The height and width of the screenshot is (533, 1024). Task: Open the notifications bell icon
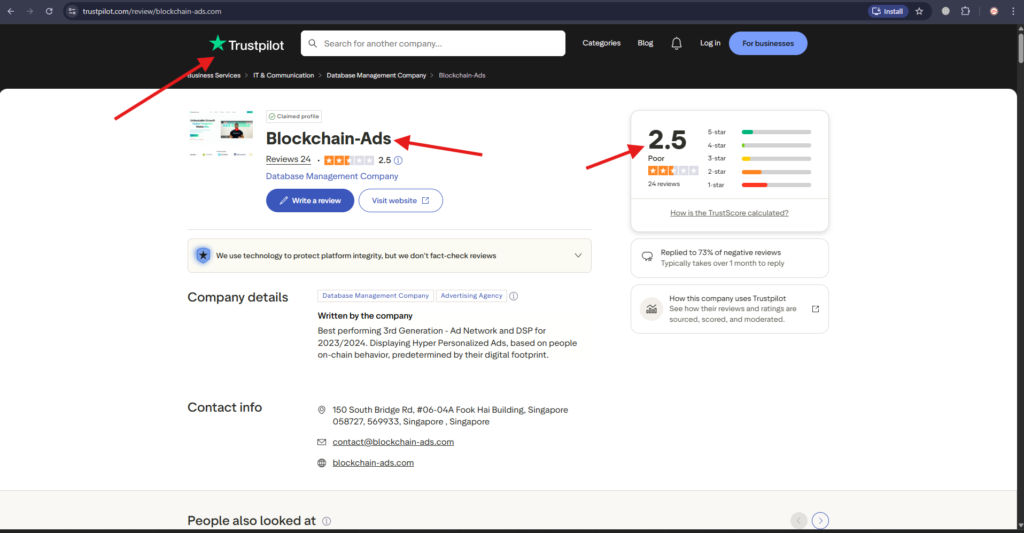(x=676, y=43)
